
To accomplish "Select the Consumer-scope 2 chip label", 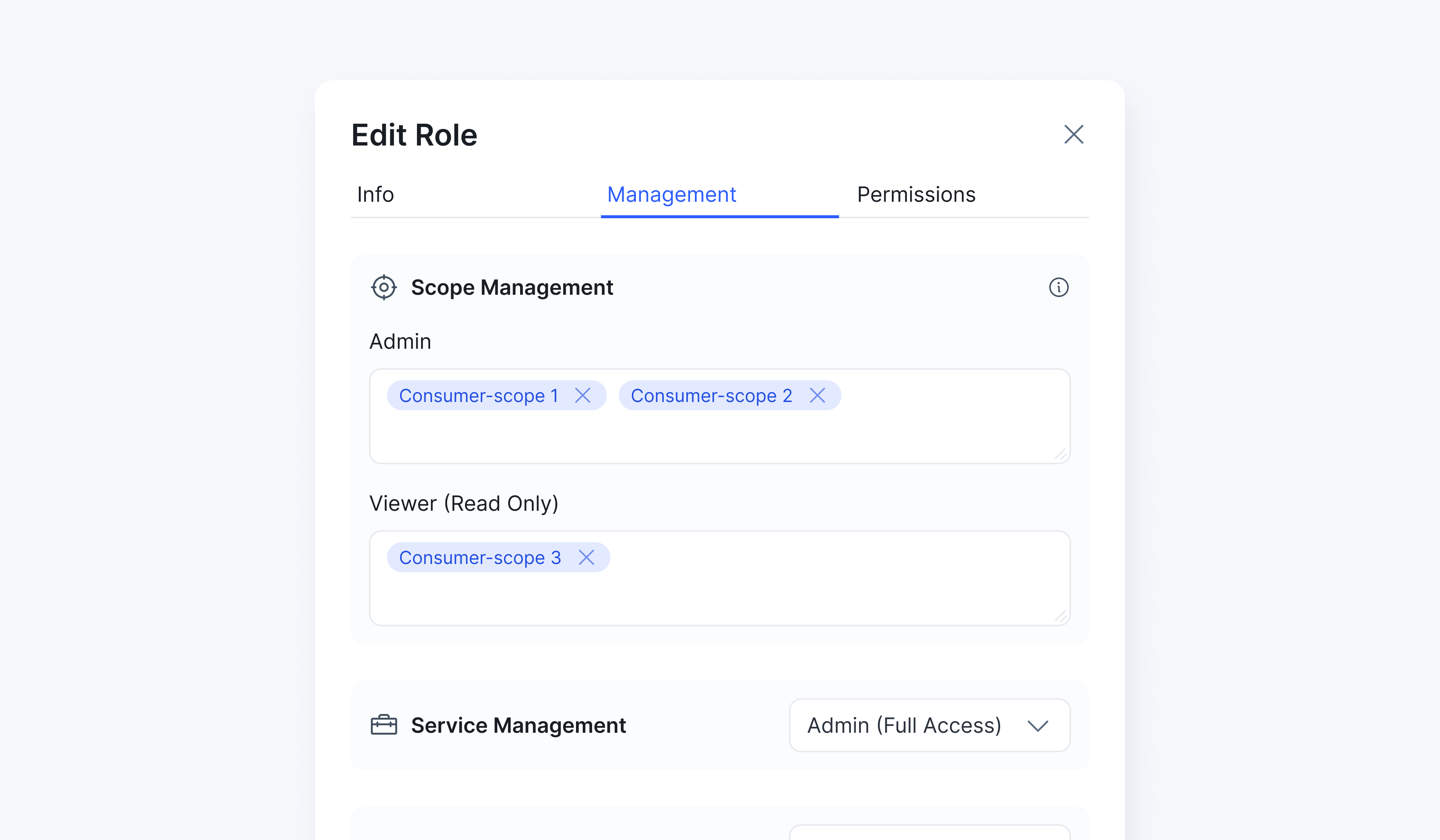I will [711, 395].
